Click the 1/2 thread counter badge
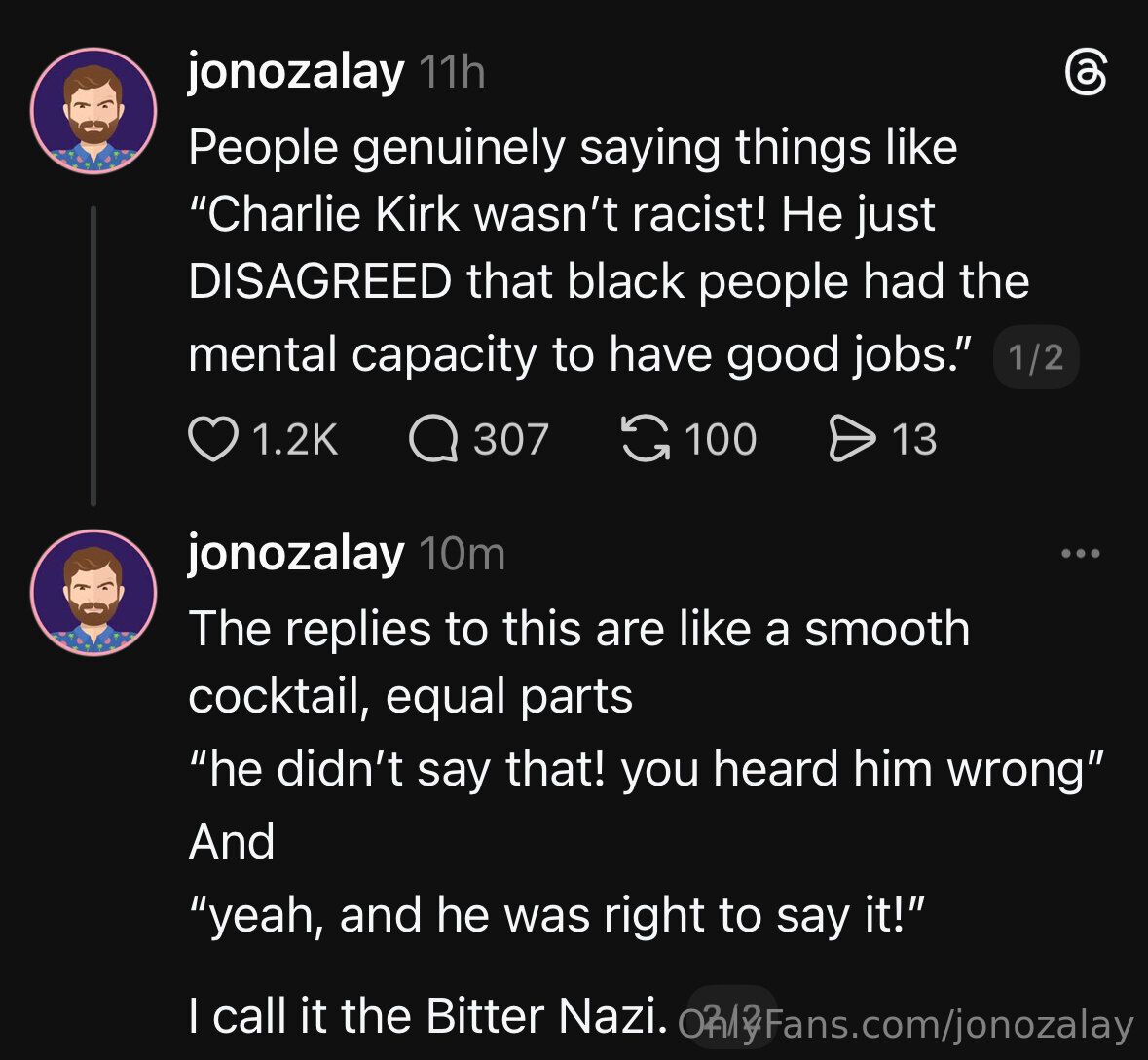Screen dimensions: 1148x1060 point(1035,360)
